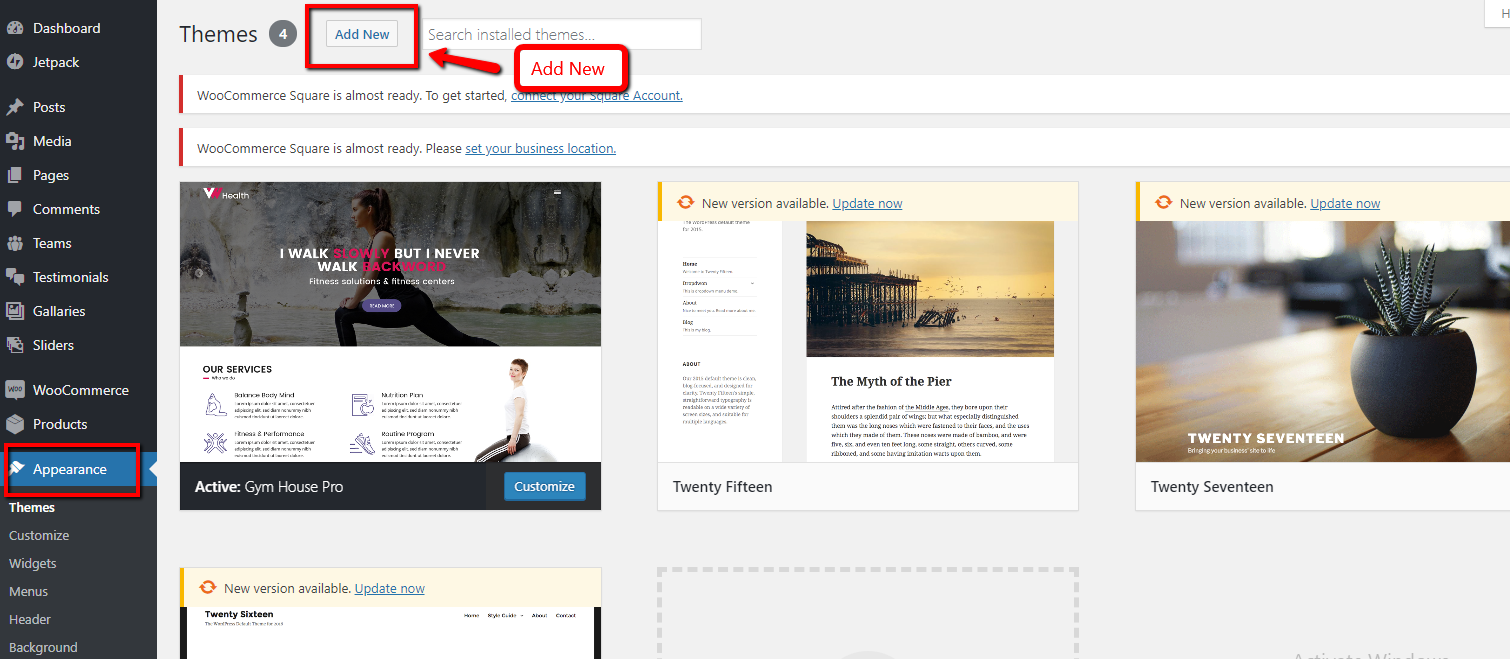This screenshot has height=659, width=1510.
Task: Click Update now for Twenty Seventeen
Action: 1345,203
